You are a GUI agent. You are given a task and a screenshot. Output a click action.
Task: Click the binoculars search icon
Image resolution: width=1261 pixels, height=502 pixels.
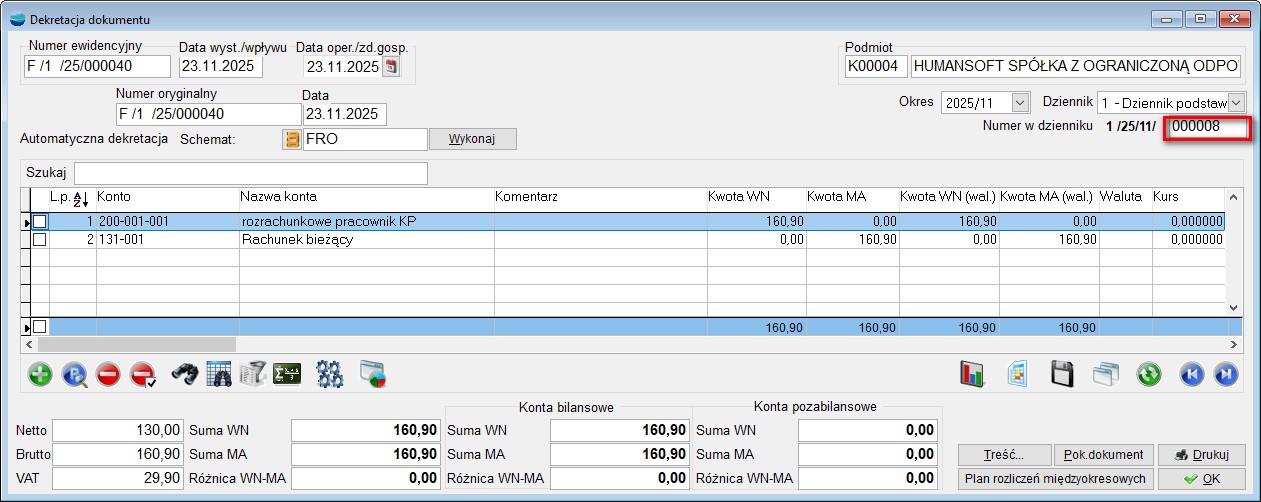click(x=185, y=374)
